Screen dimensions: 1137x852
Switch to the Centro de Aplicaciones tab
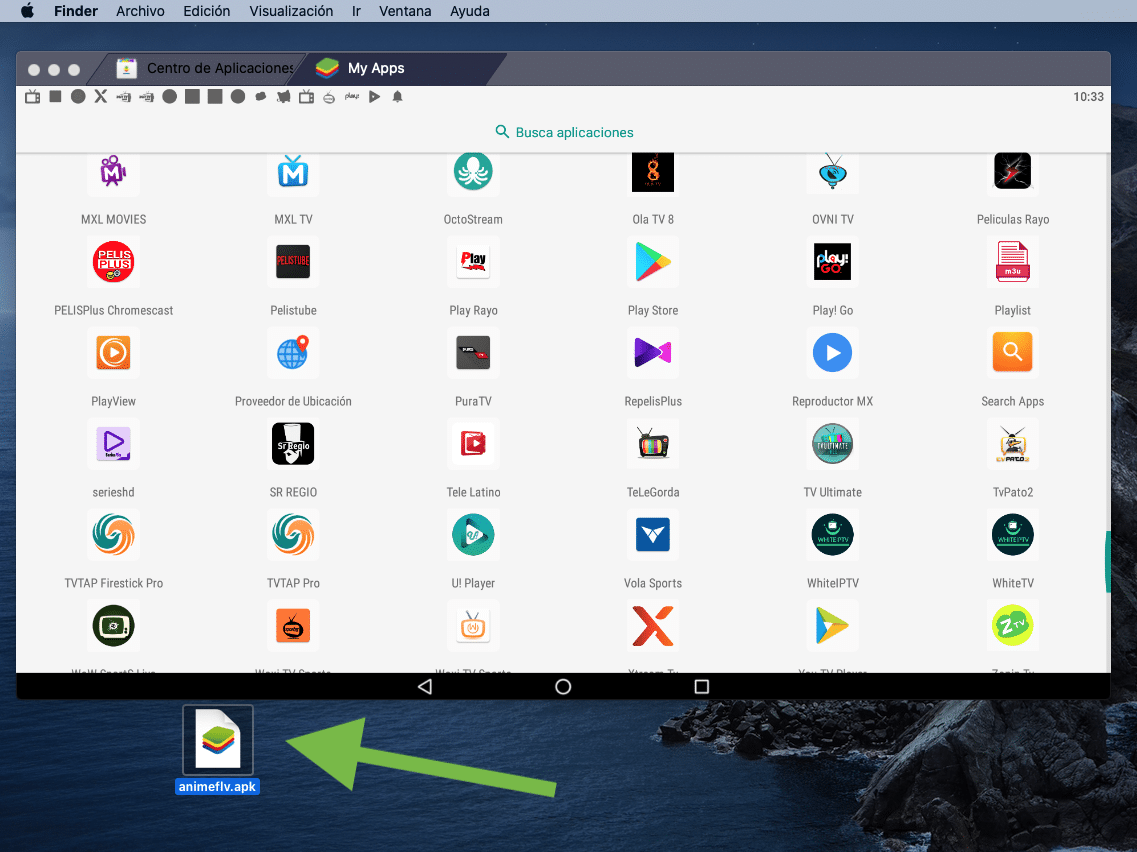point(204,68)
